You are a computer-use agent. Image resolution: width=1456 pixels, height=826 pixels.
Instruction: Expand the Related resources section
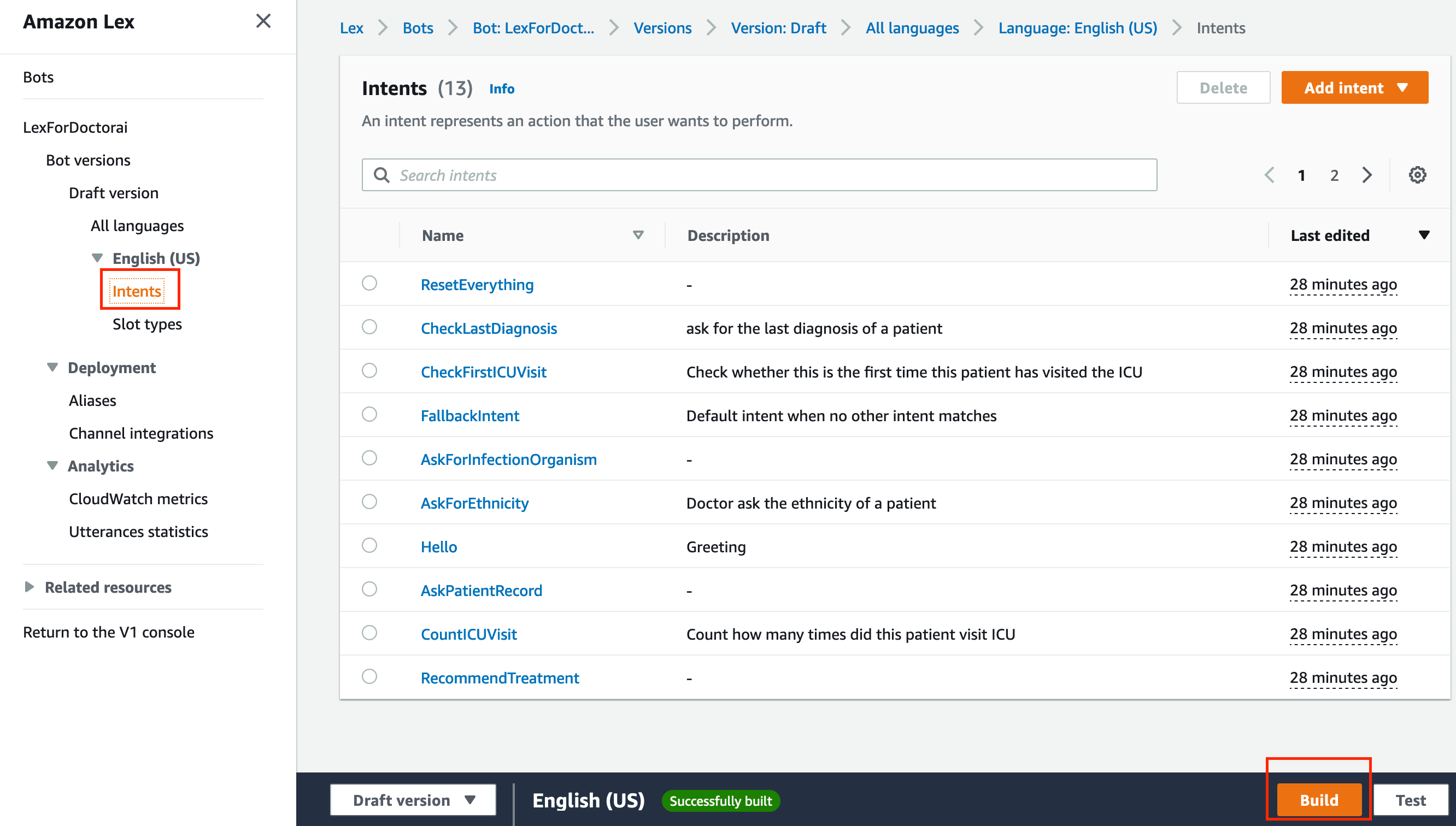coord(30,587)
